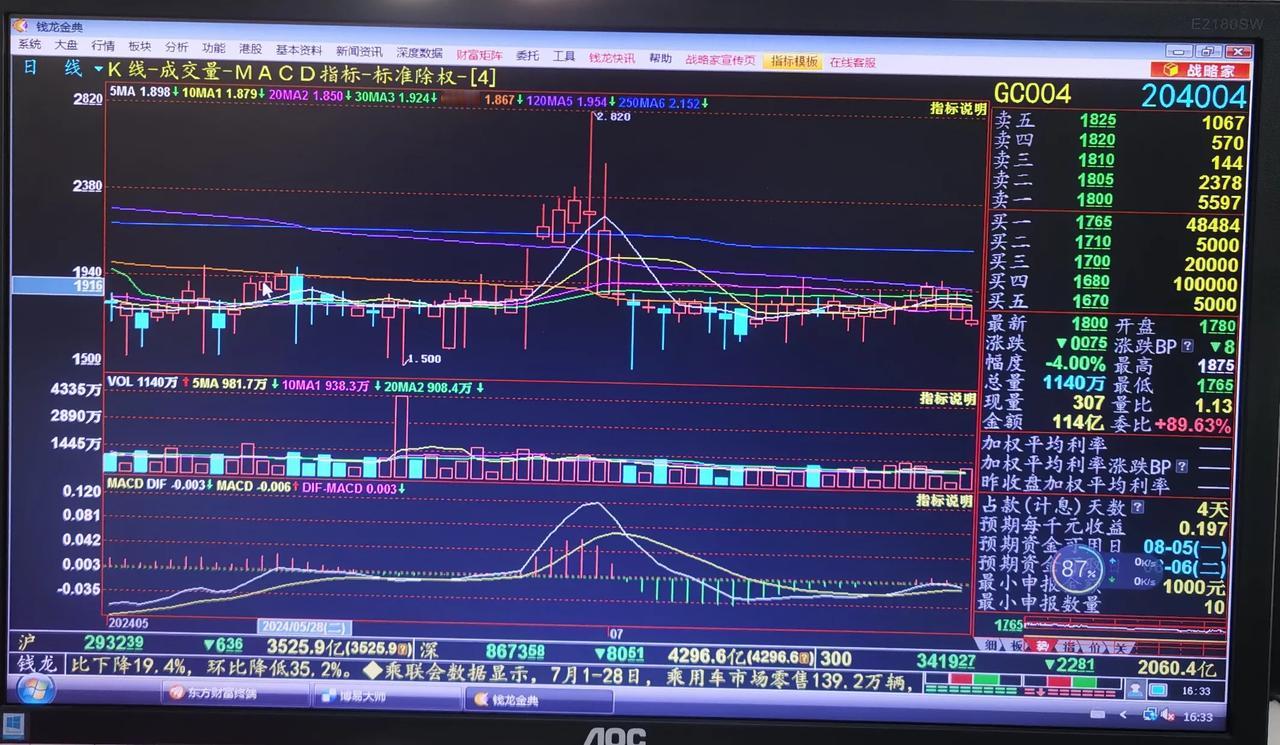The image size is (1280, 745).
Task: Open 指标说明 in MACD panel
Action: [x=945, y=500]
